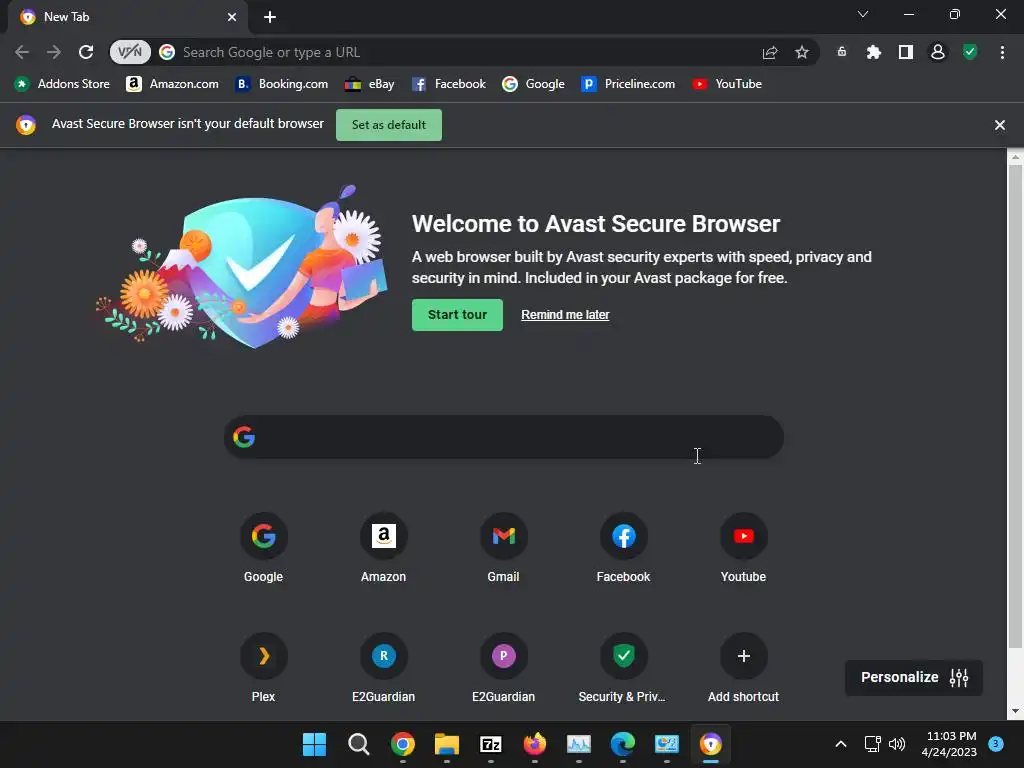Open the Extensions puzzle icon
This screenshot has height=768, width=1024.
coord(873,52)
